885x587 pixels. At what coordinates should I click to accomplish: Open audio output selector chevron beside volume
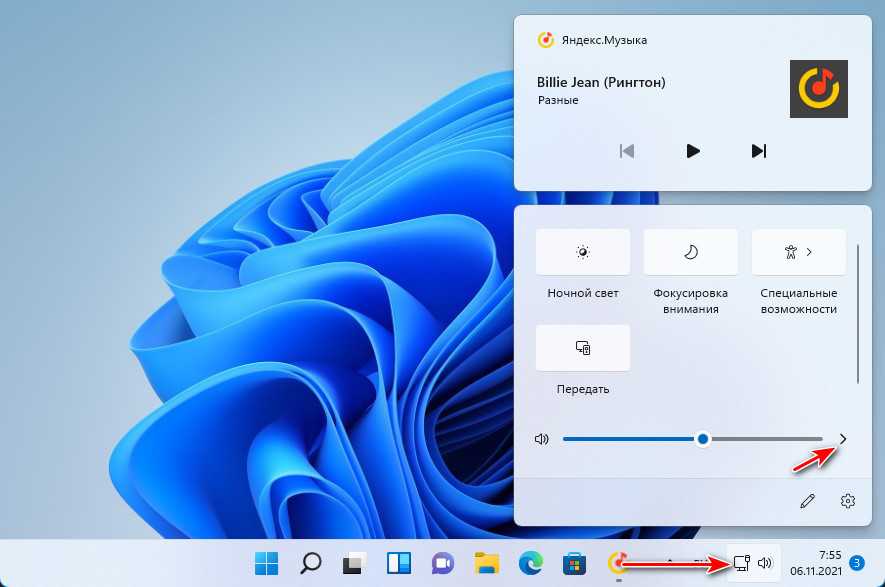(843, 439)
